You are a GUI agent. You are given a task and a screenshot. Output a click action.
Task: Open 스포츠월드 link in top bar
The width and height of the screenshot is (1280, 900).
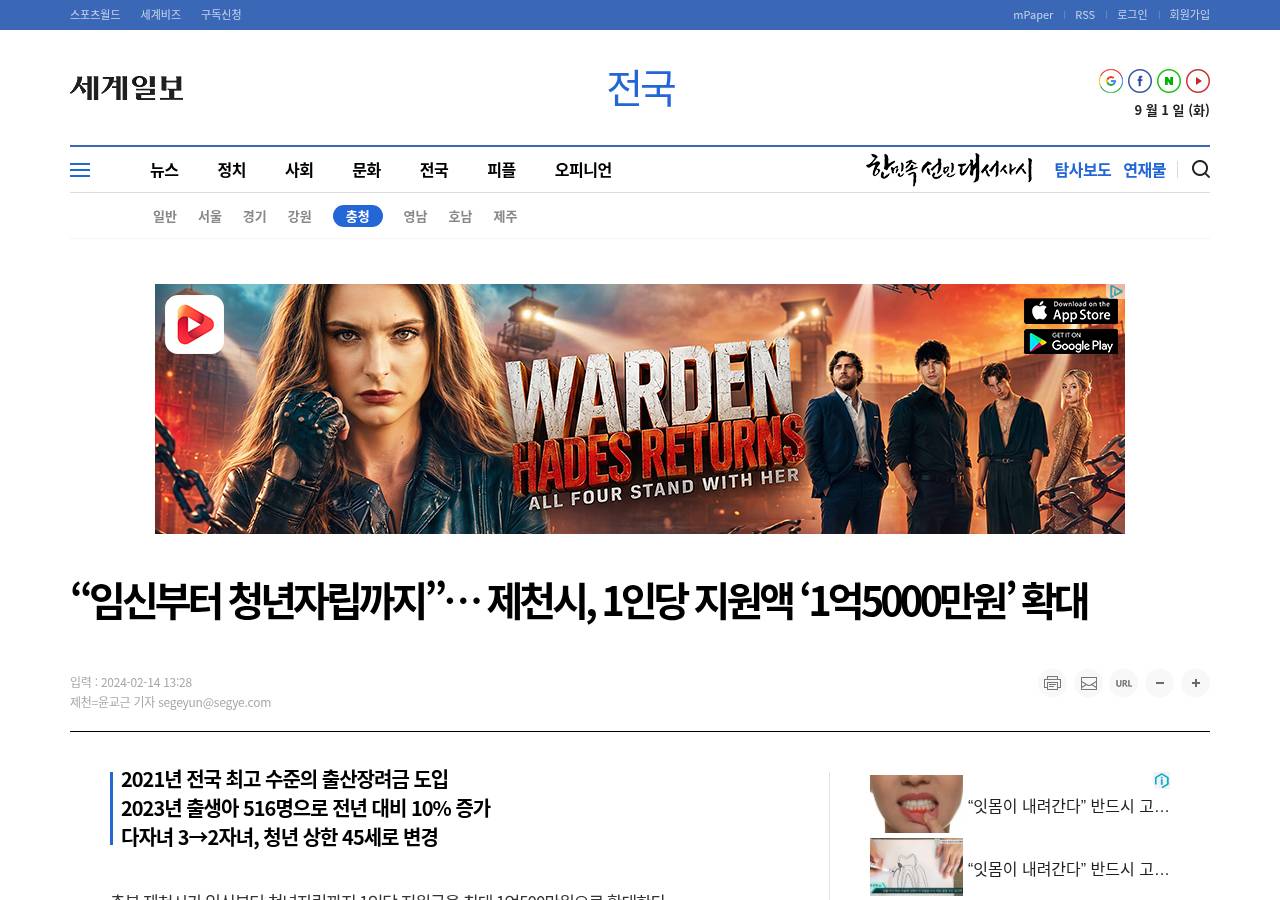[95, 14]
